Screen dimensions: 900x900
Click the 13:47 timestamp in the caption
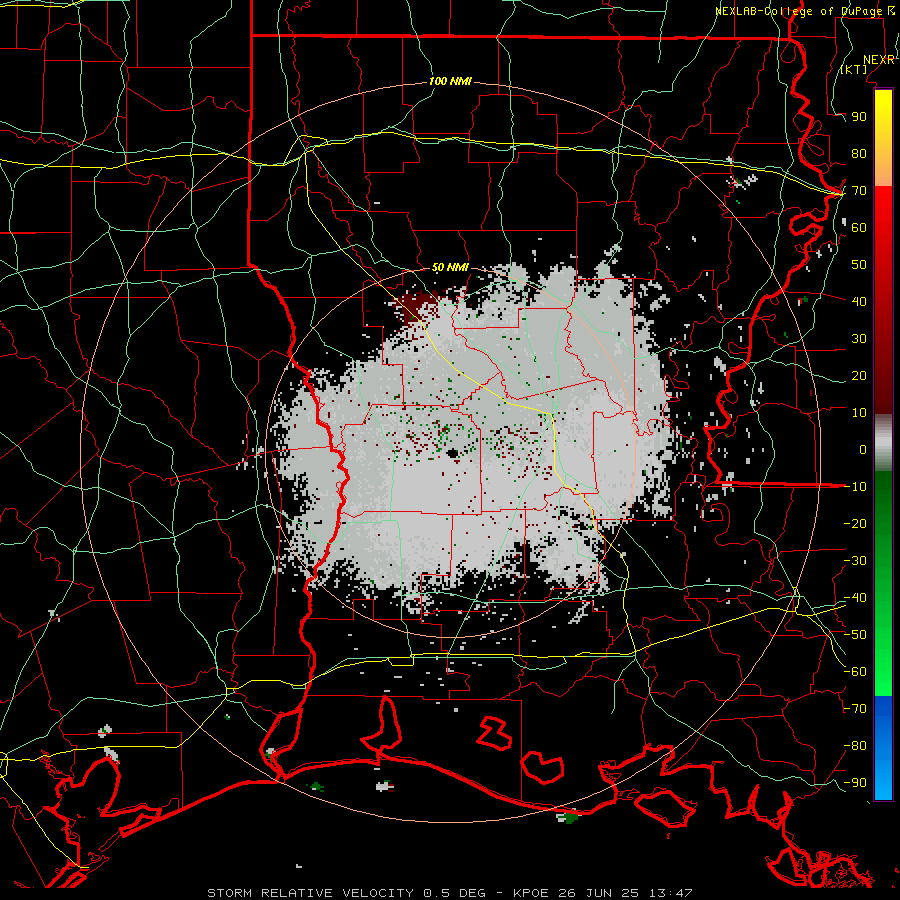(x=671, y=893)
